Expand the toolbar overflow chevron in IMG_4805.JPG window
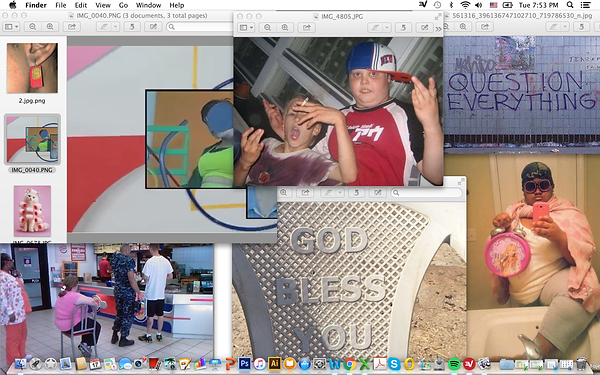 pos(438,28)
